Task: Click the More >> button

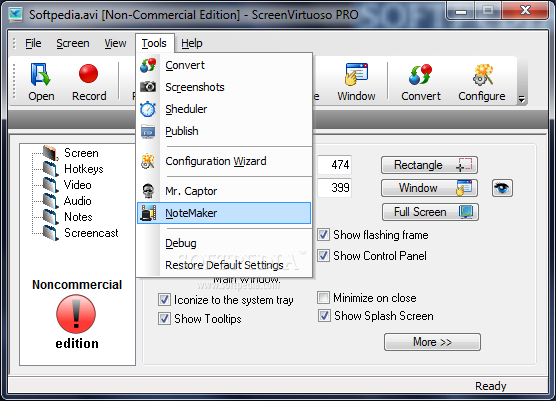Action: click(x=432, y=342)
